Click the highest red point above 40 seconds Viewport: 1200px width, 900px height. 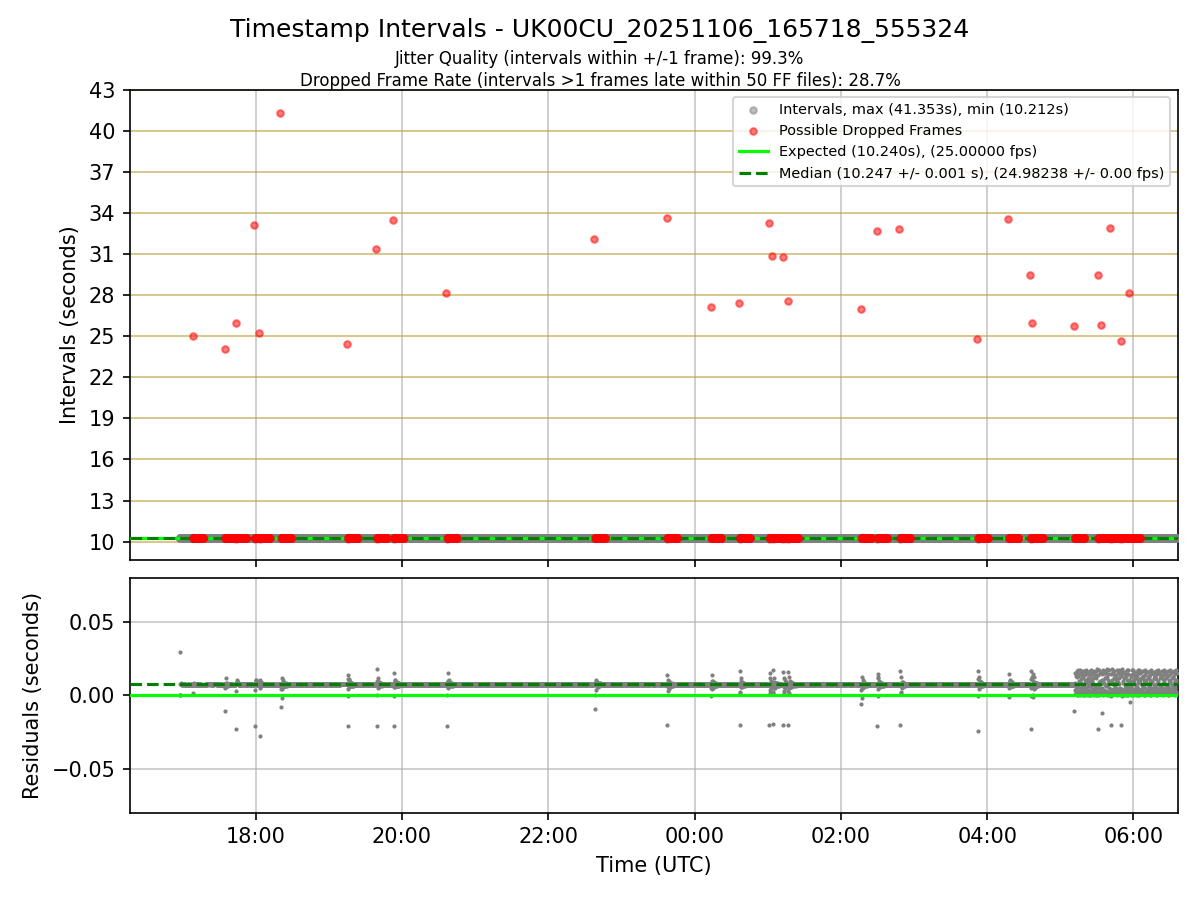[x=280, y=113]
